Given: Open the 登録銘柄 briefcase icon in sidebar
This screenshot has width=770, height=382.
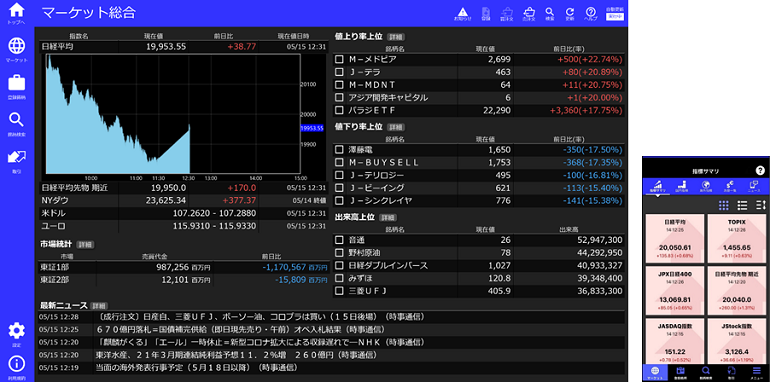Looking at the screenshot, I should click(17, 87).
